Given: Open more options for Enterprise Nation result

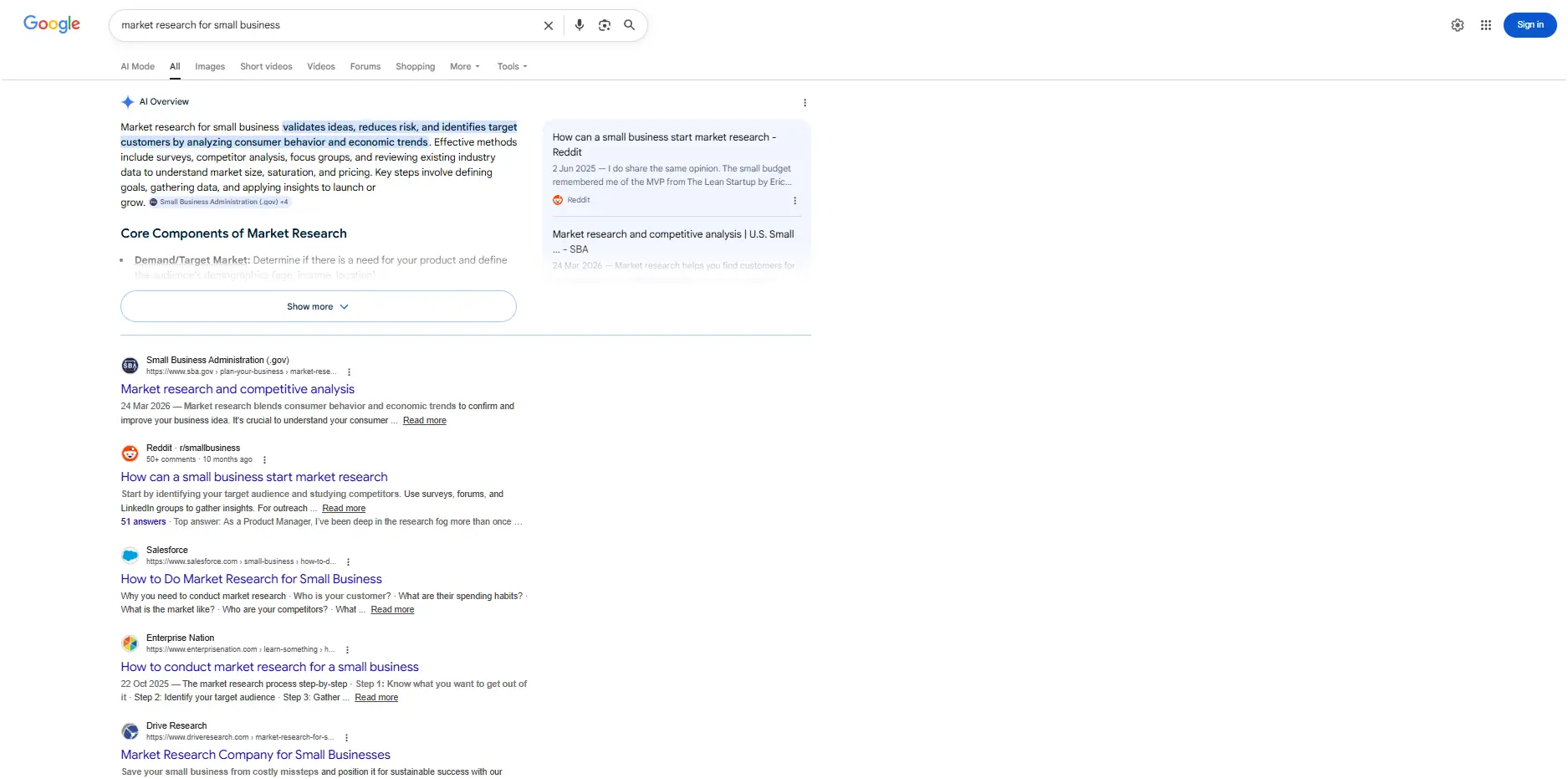Looking at the screenshot, I should coord(347,650).
